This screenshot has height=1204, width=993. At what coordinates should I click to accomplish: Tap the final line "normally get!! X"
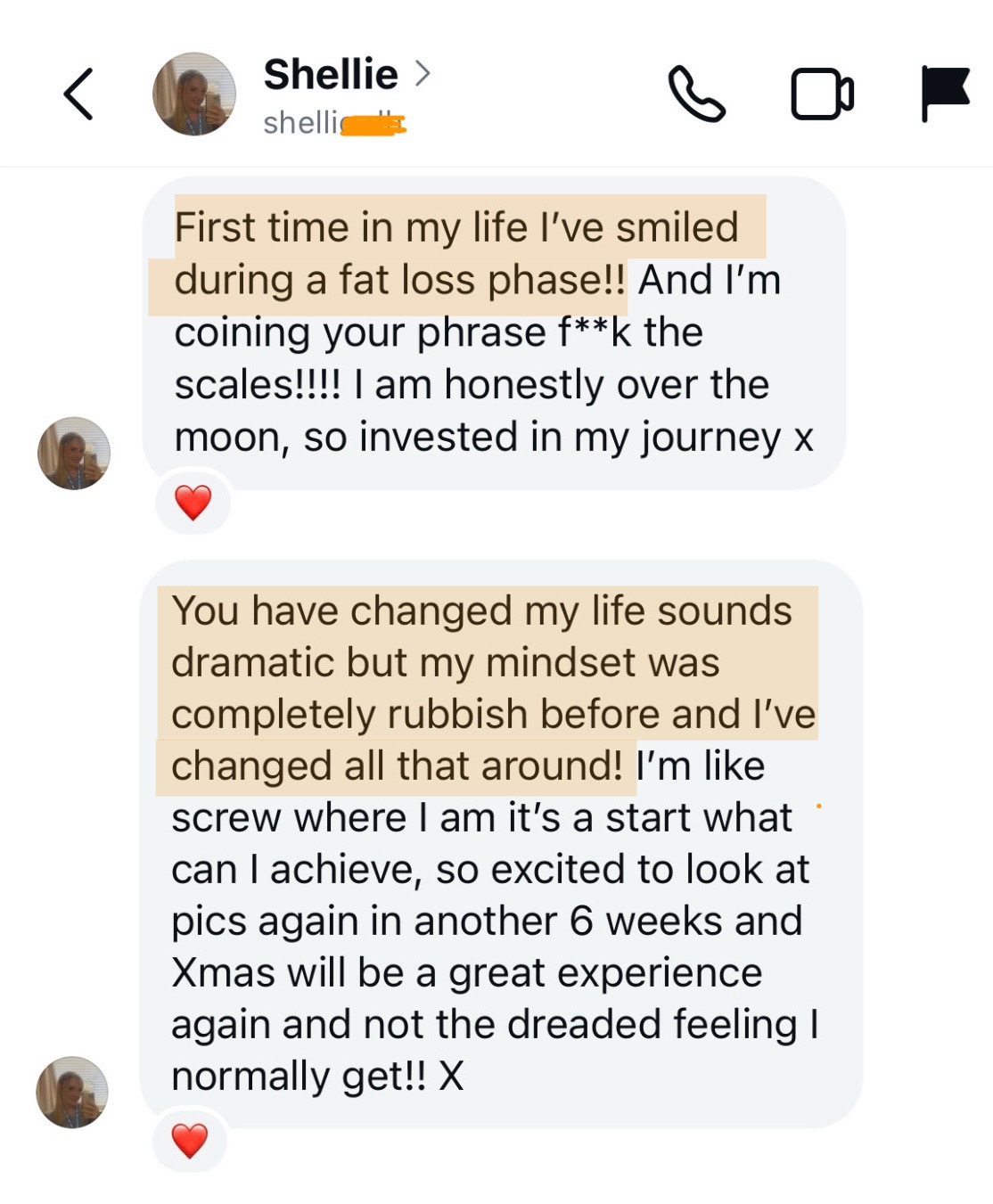(x=317, y=1077)
